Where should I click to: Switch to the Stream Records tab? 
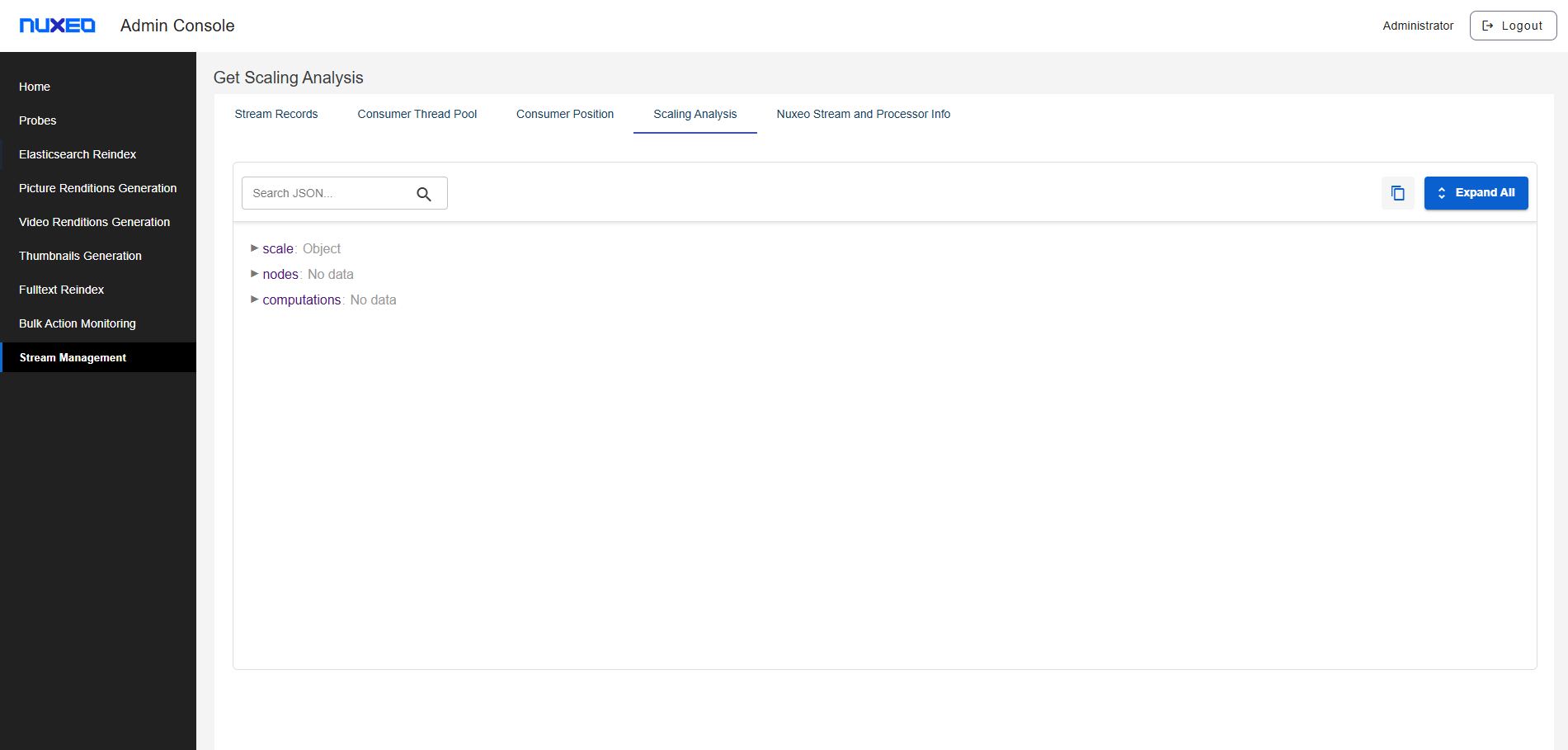pyautogui.click(x=275, y=114)
